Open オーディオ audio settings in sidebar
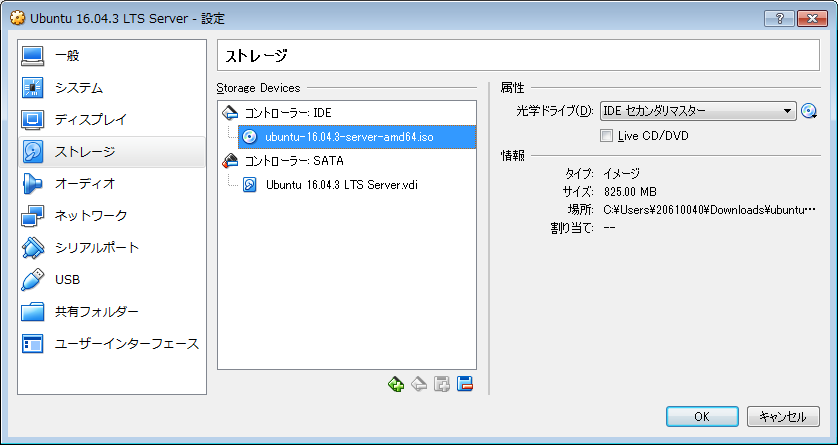 click(84, 183)
